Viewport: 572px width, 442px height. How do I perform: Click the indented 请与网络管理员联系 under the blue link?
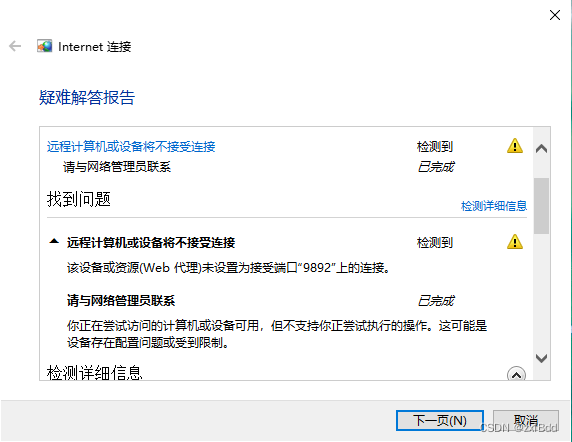tap(117, 167)
